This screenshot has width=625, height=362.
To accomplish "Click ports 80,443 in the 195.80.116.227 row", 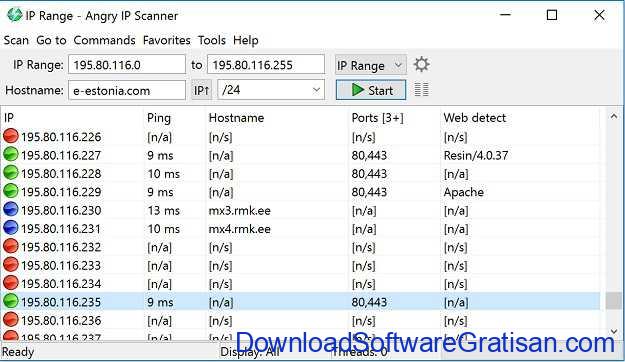I will 369,155.
